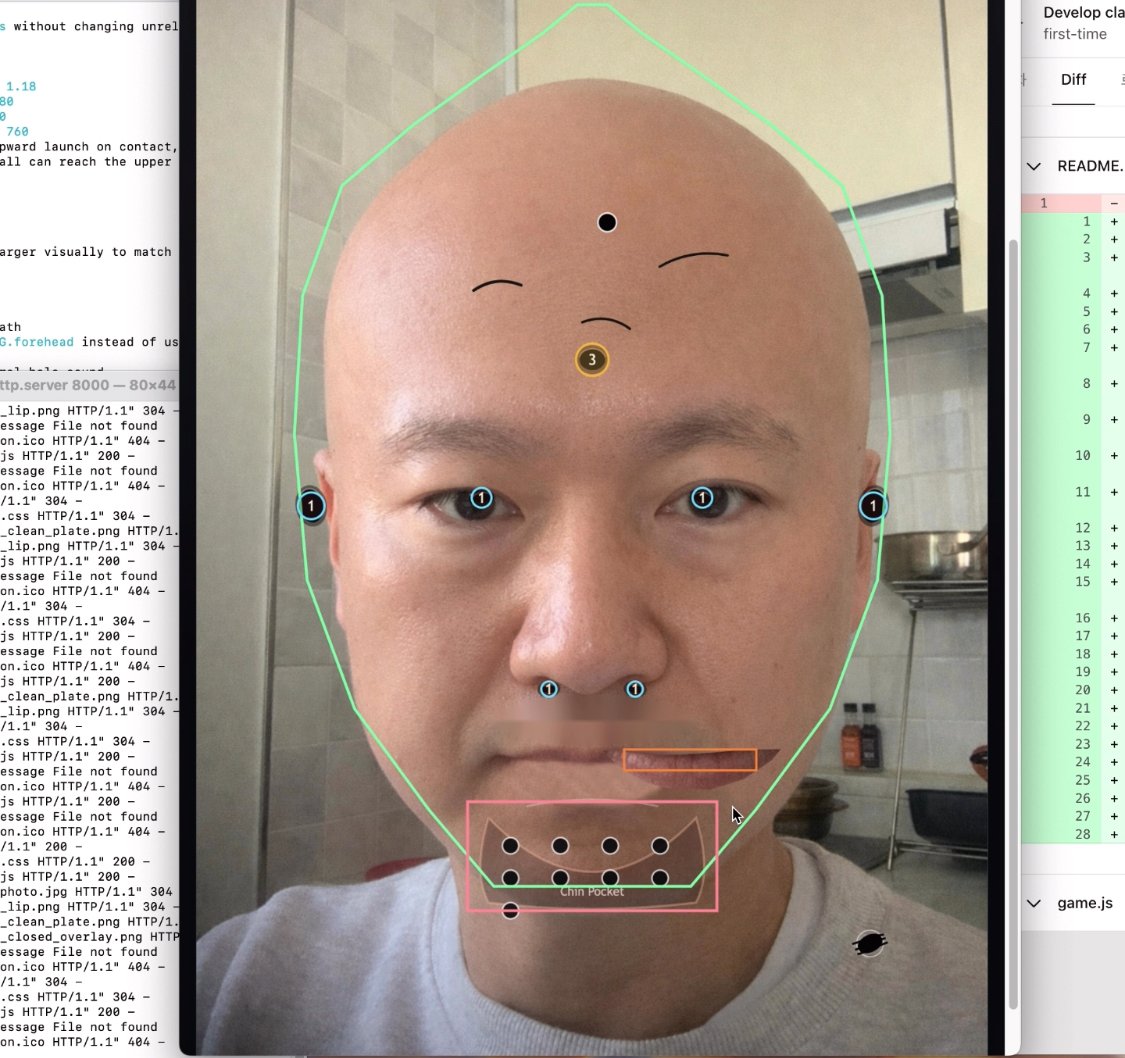Tap the blue 1 marker on left nostril
The width and height of the screenshot is (1125, 1058).
tap(549, 689)
